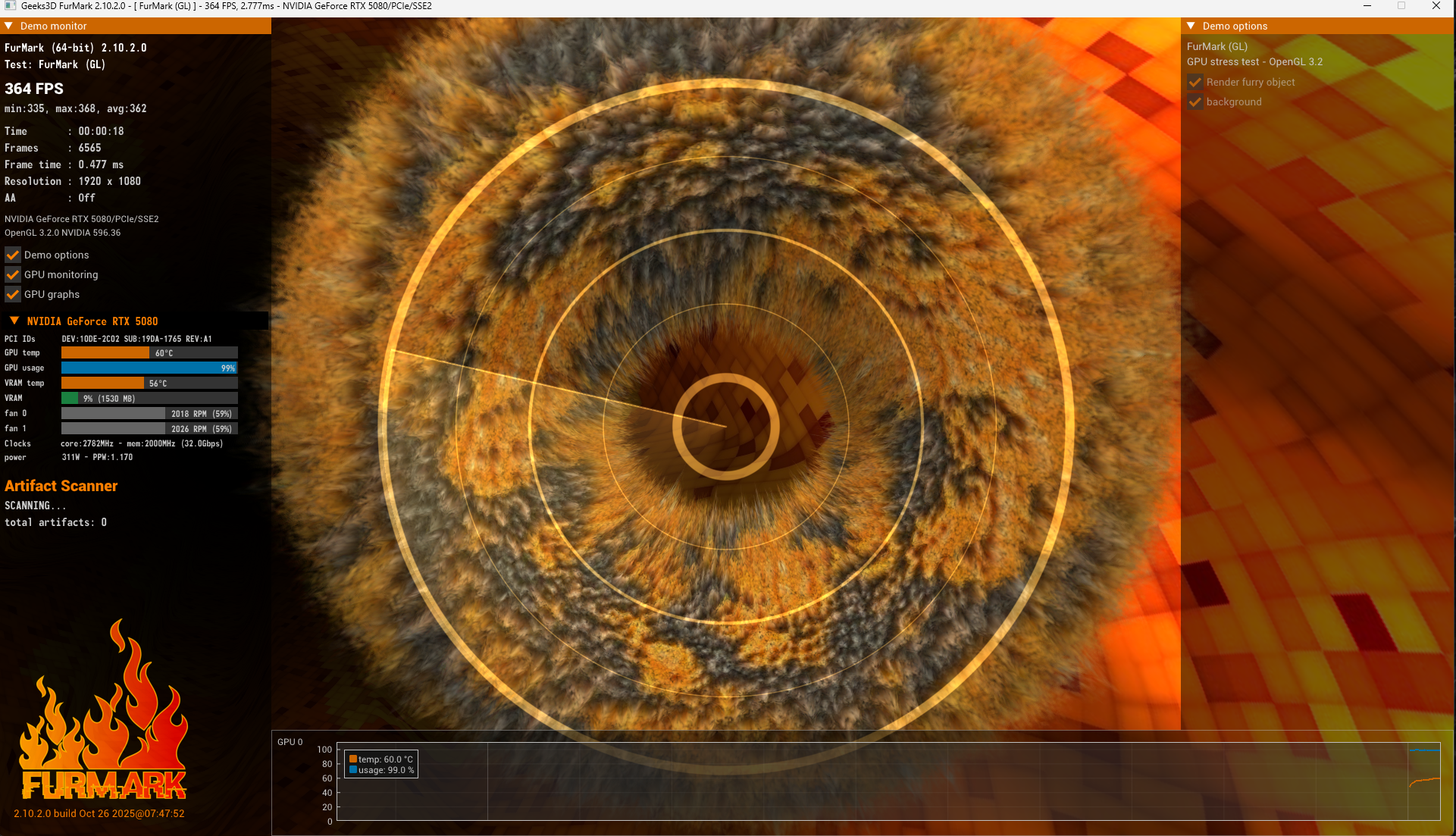Toggle the background checkbox
1456x836 pixels.
point(1195,102)
